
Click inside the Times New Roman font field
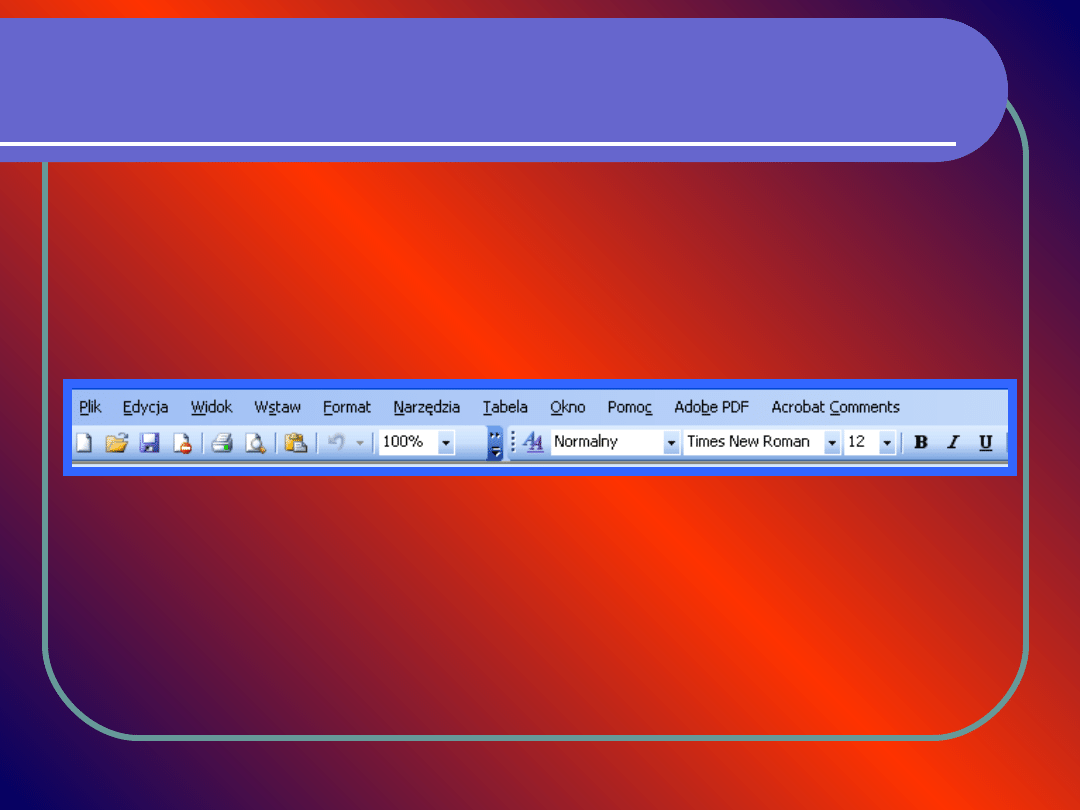point(754,442)
